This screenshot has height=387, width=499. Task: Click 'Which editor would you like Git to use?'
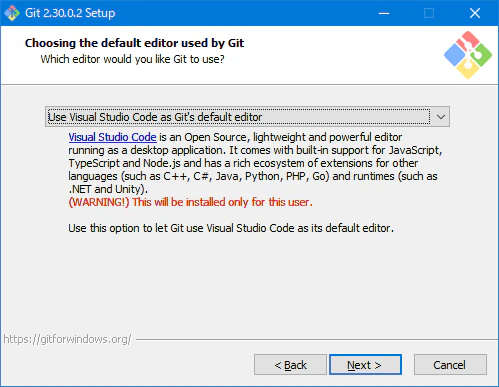click(132, 59)
